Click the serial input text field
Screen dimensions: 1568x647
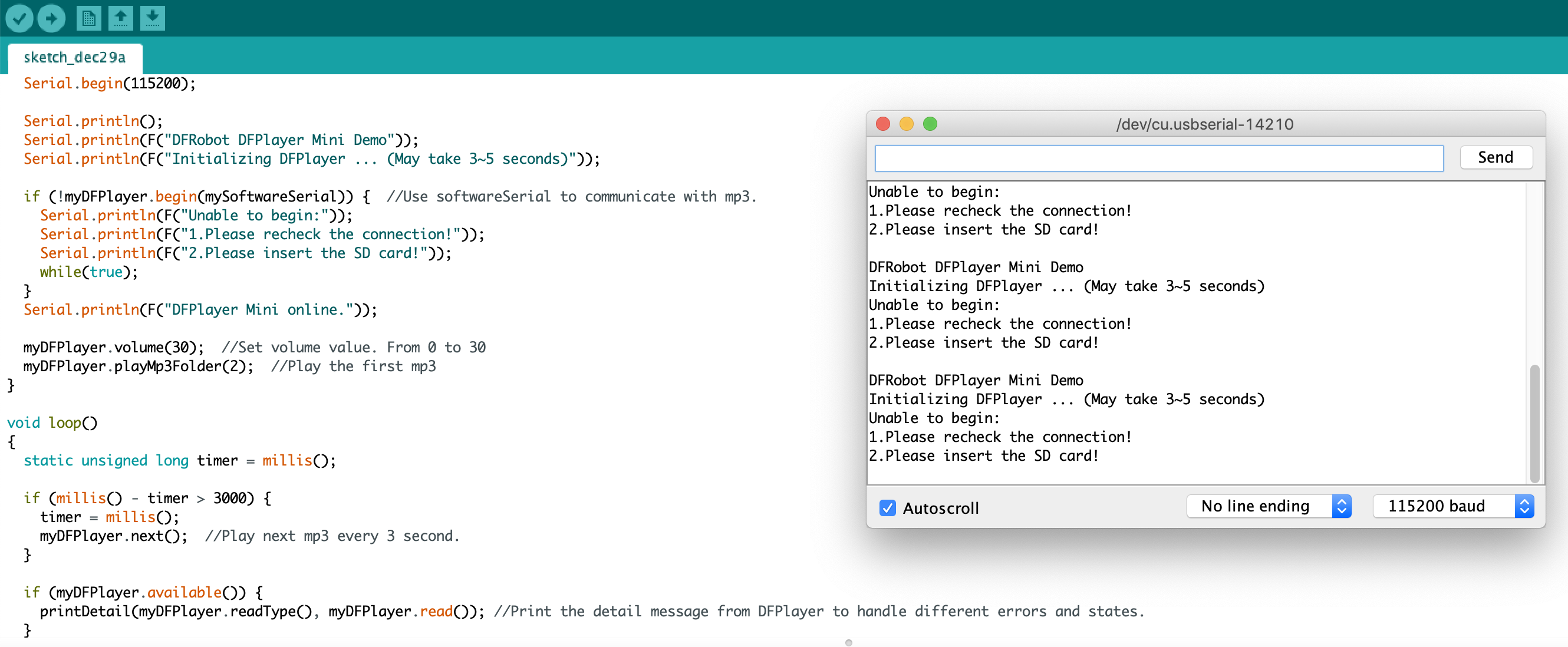pos(1157,158)
